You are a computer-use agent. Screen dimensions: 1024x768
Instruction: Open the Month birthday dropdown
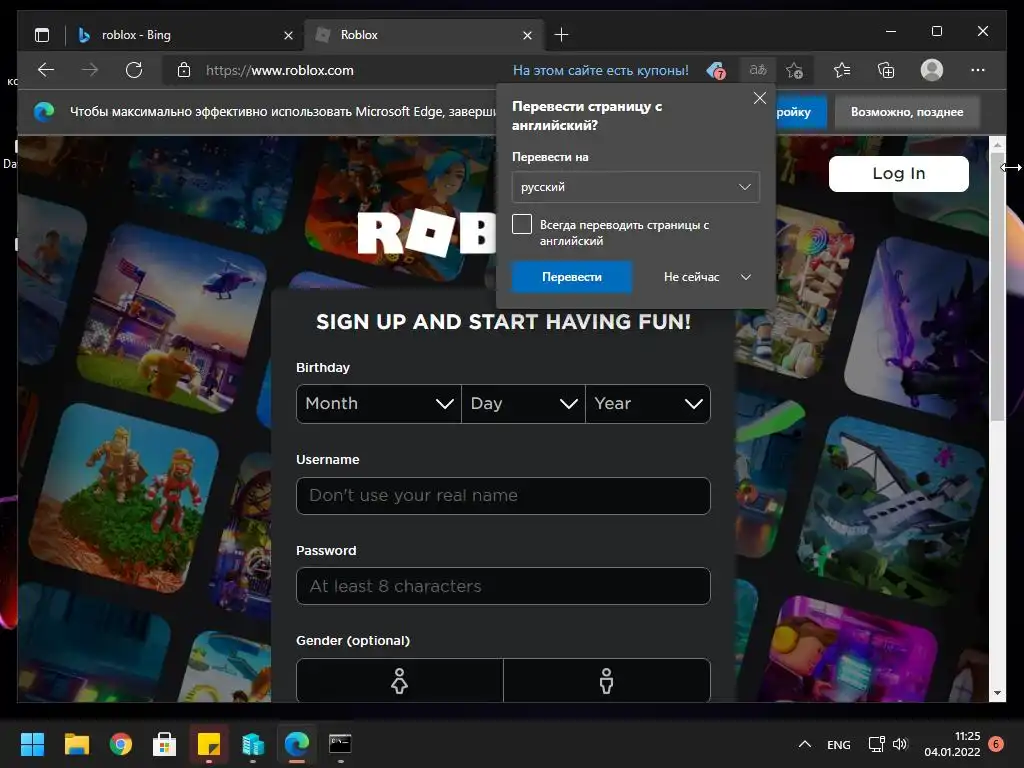pyautogui.click(x=379, y=404)
